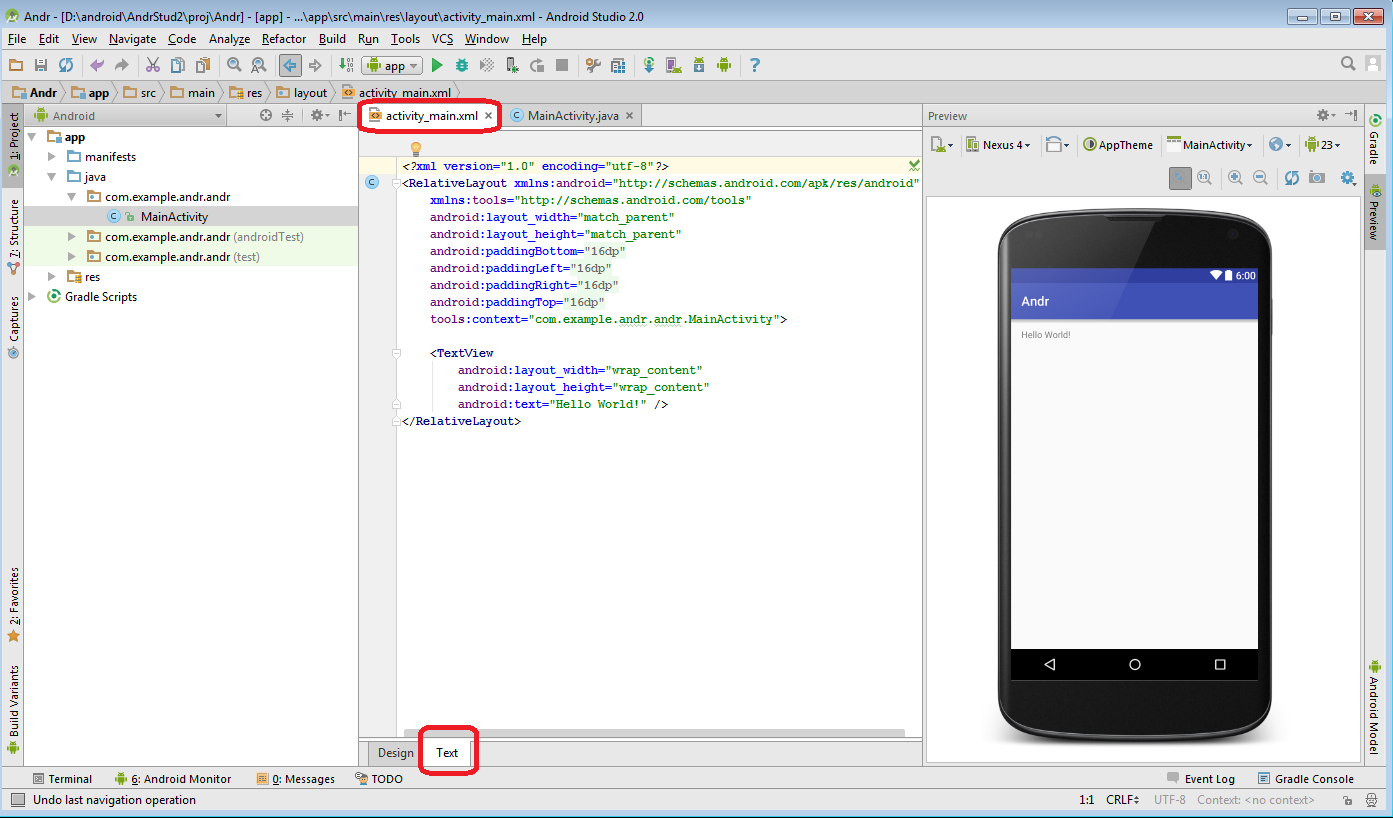Click the gray Stop square icon

click(x=562, y=65)
